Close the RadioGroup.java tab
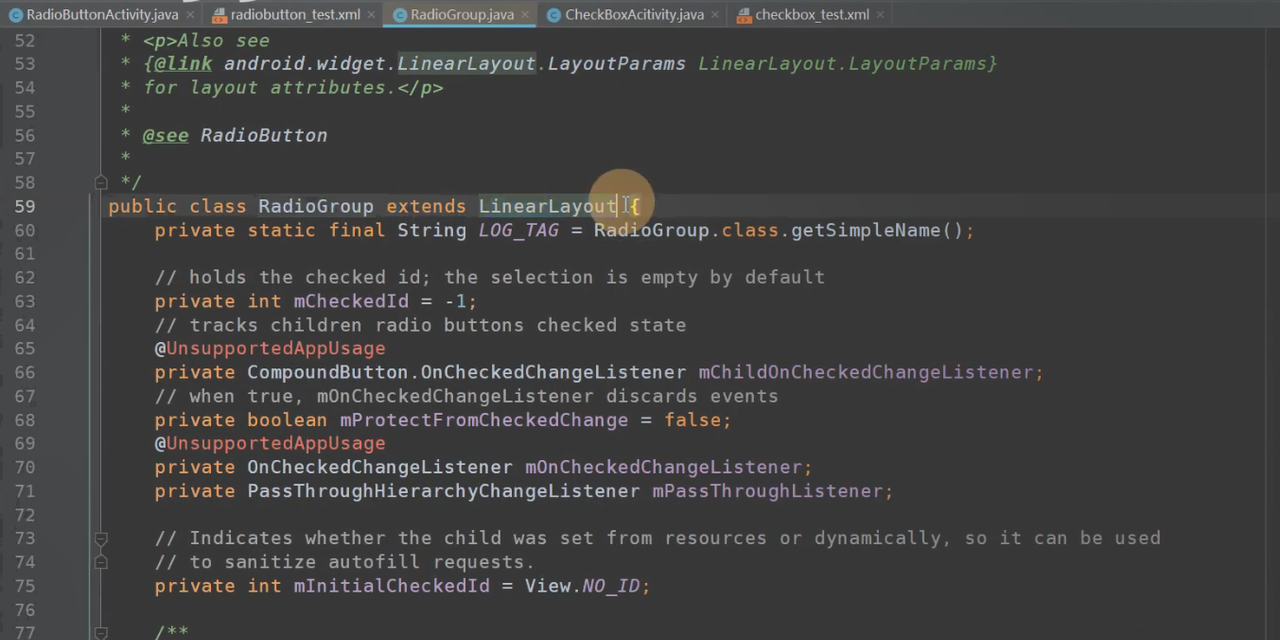 point(526,14)
